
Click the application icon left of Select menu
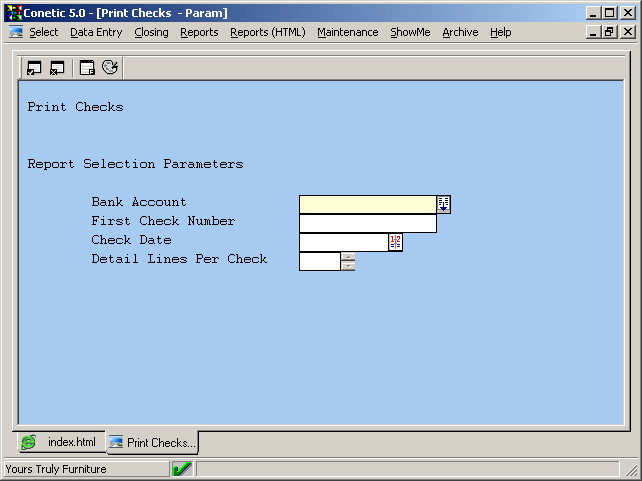[x=16, y=32]
